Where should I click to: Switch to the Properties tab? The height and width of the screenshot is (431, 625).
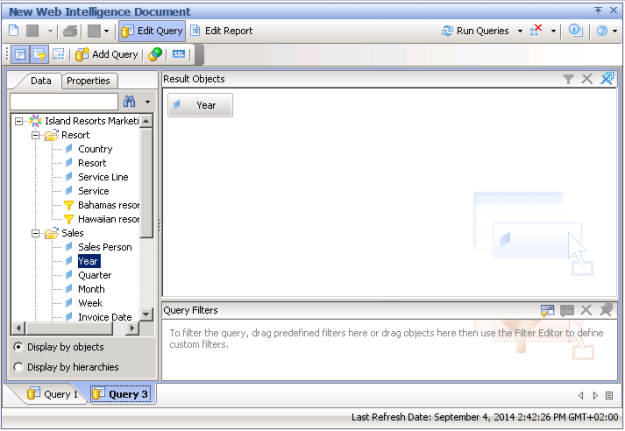point(88,81)
